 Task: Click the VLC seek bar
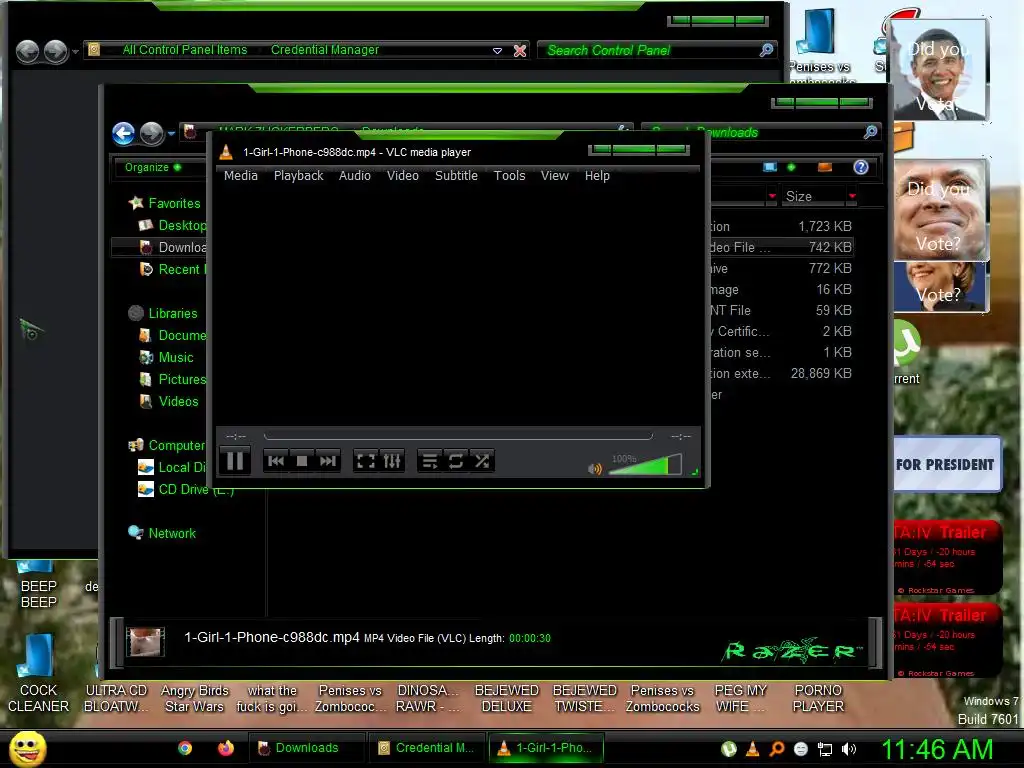(458, 436)
